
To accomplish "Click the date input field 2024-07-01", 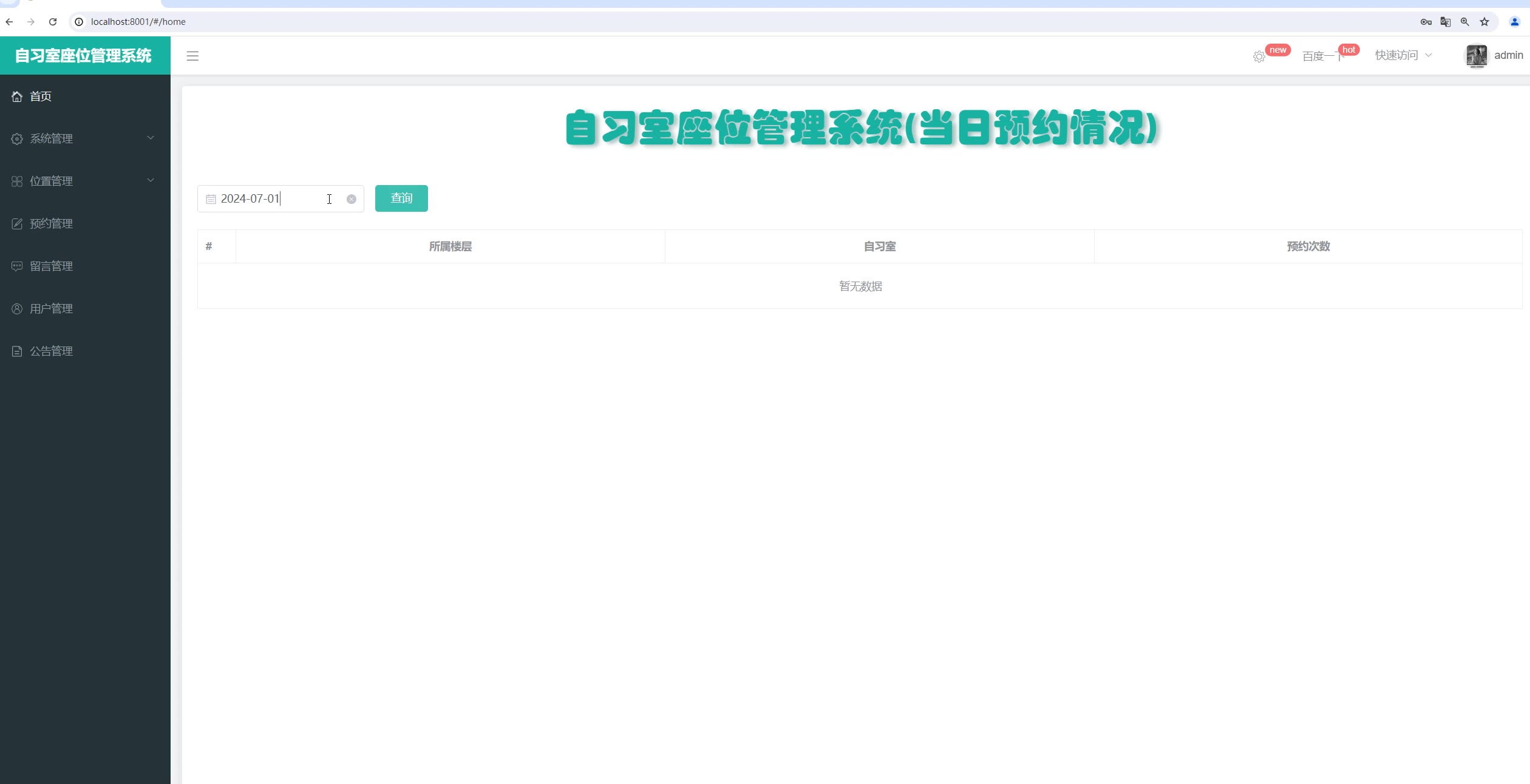I will click(273, 199).
